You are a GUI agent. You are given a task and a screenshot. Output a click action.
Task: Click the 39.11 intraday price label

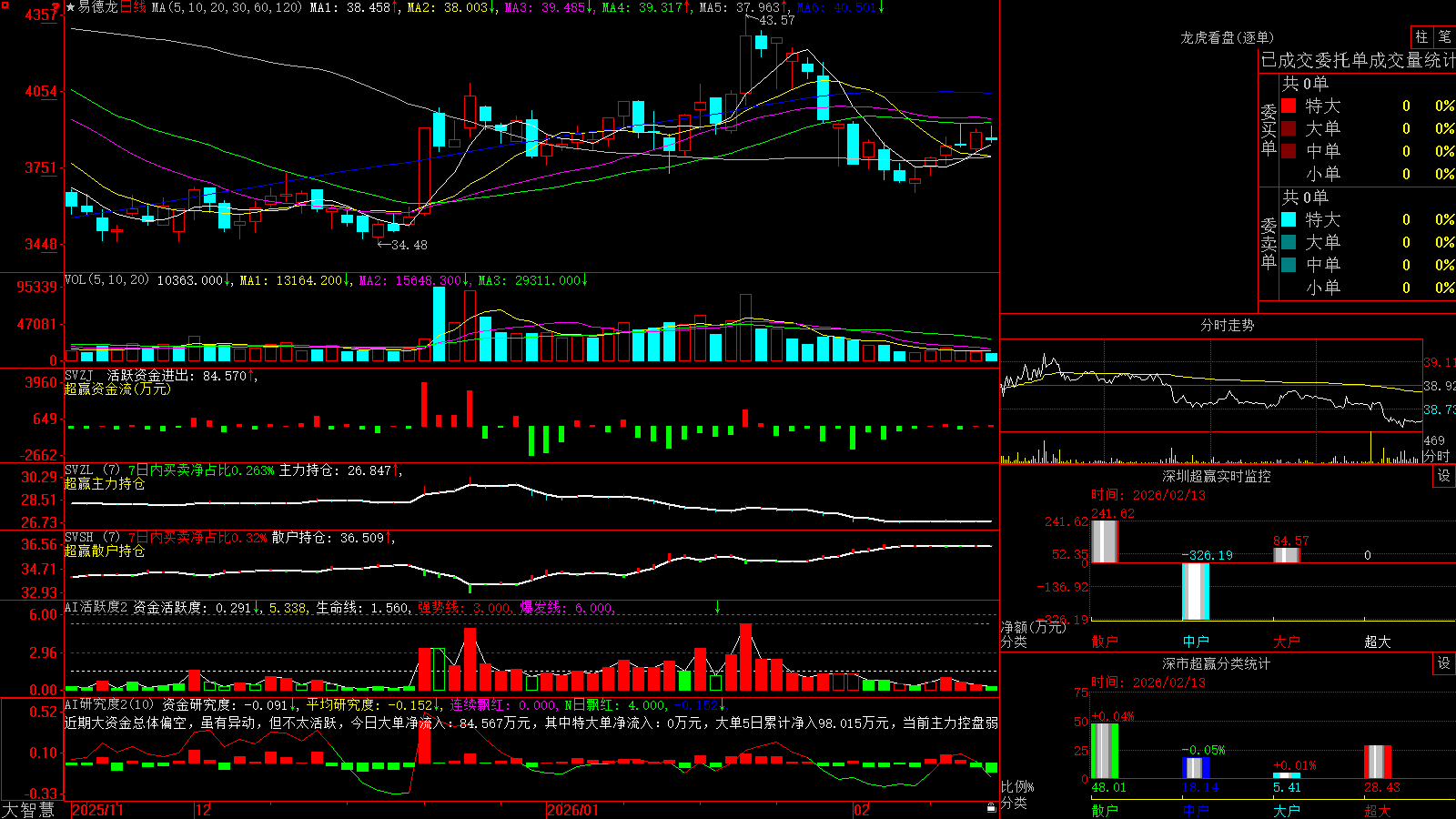coord(1440,362)
